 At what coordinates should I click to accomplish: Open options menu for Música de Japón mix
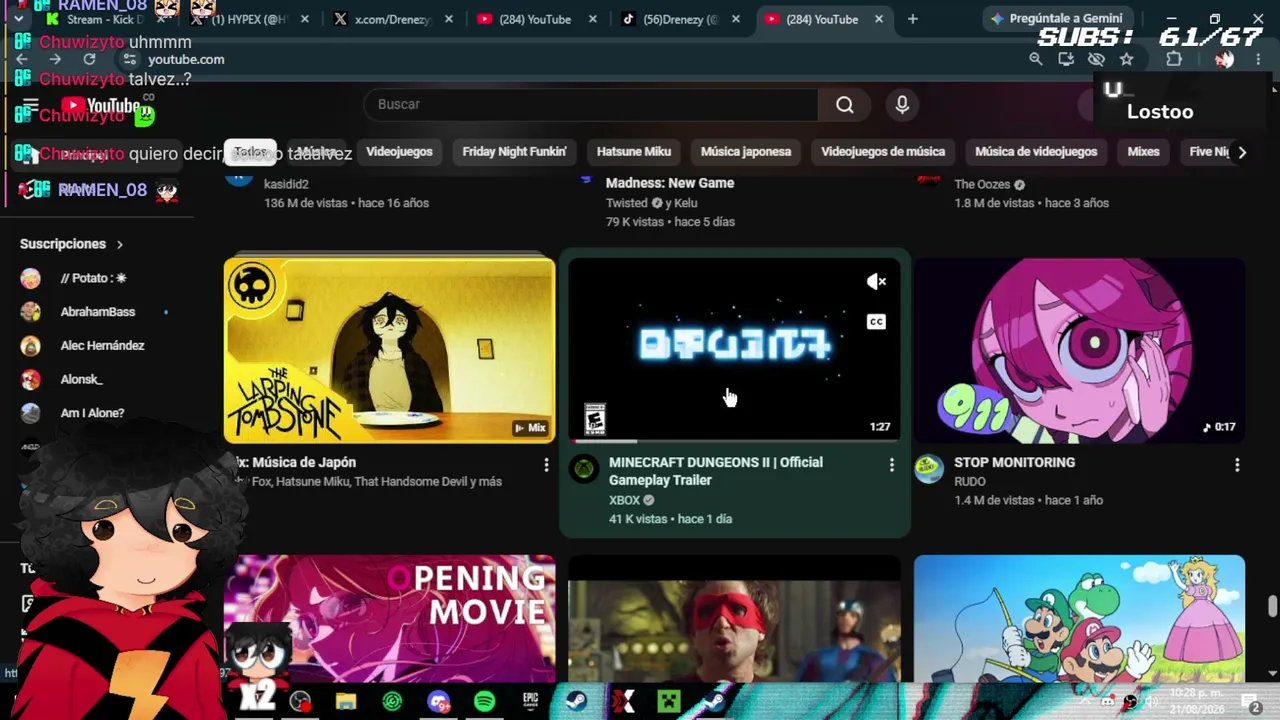click(x=546, y=465)
